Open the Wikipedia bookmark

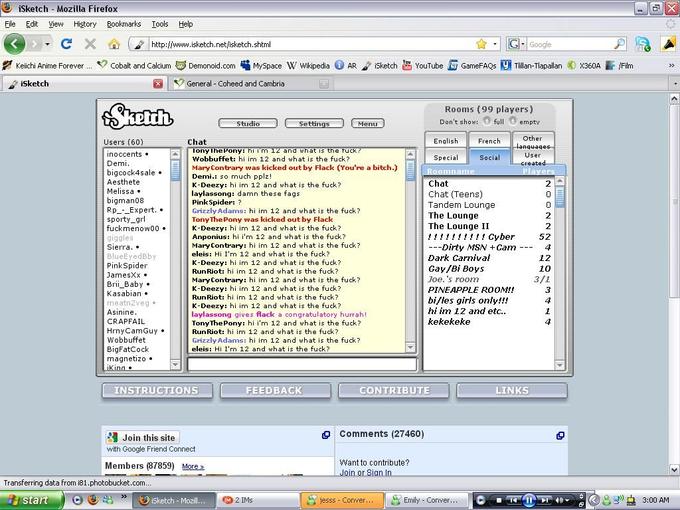(308, 65)
